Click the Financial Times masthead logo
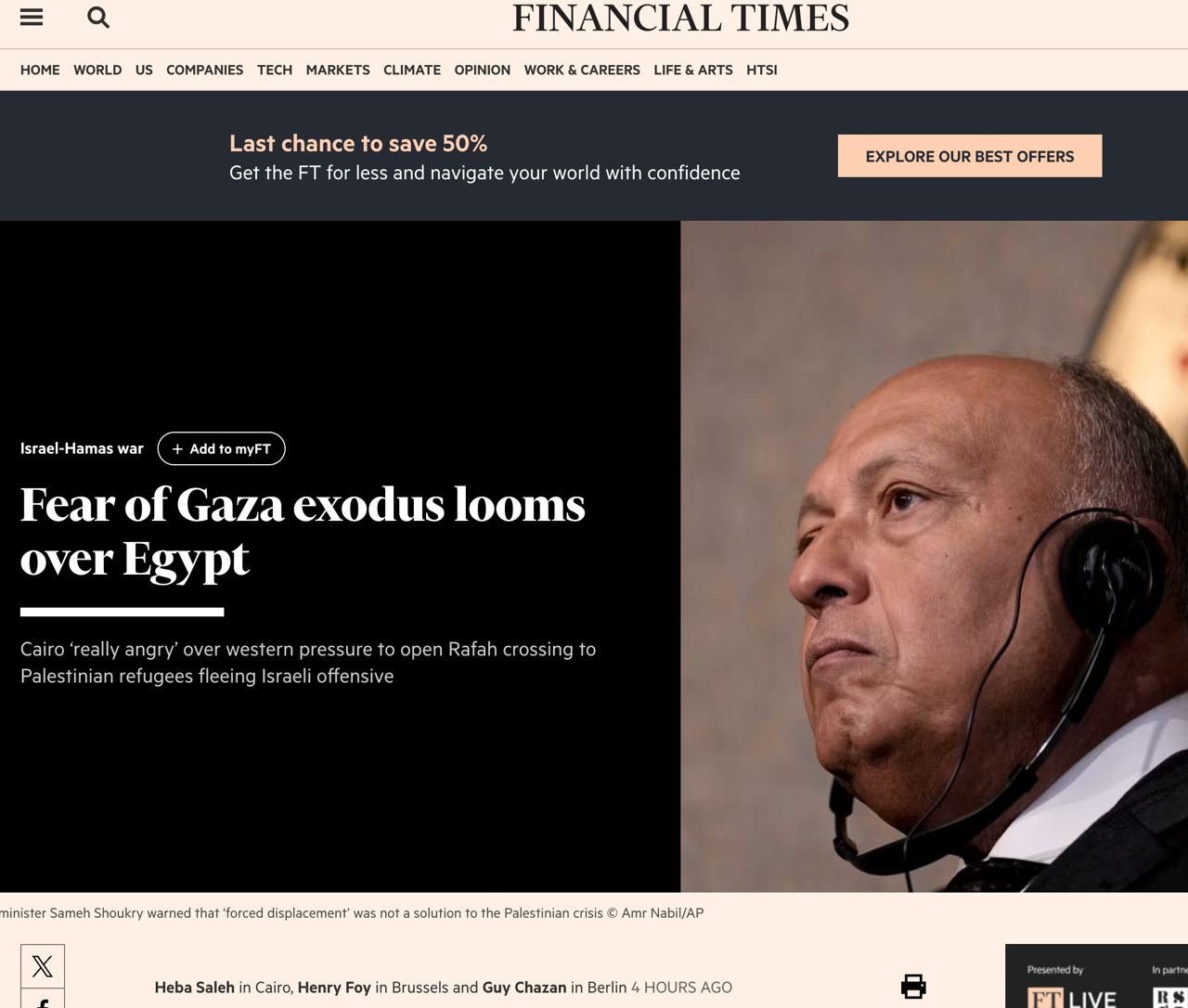1188x1008 pixels. click(681, 19)
